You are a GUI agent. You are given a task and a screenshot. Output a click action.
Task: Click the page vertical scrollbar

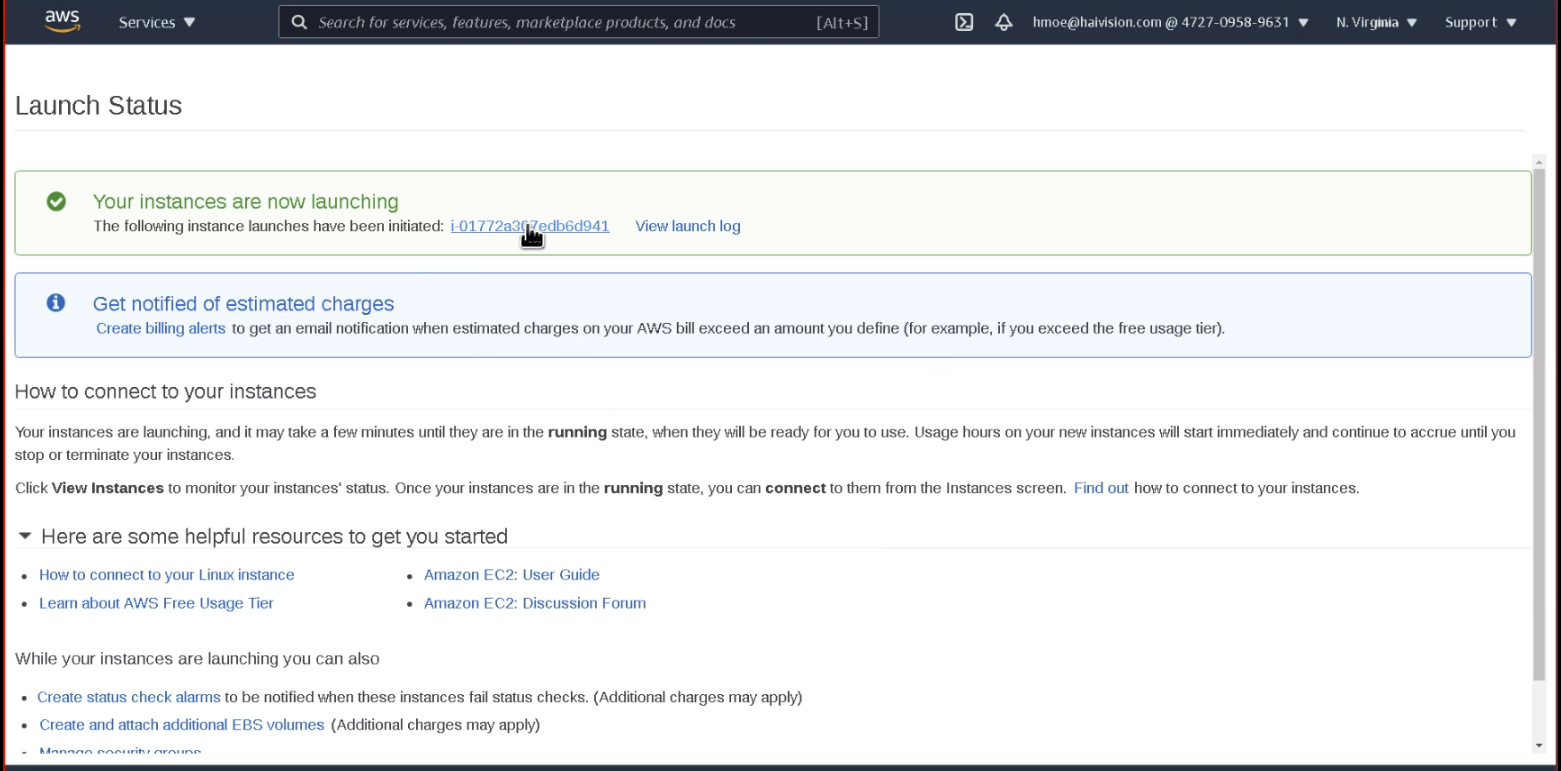click(1539, 420)
